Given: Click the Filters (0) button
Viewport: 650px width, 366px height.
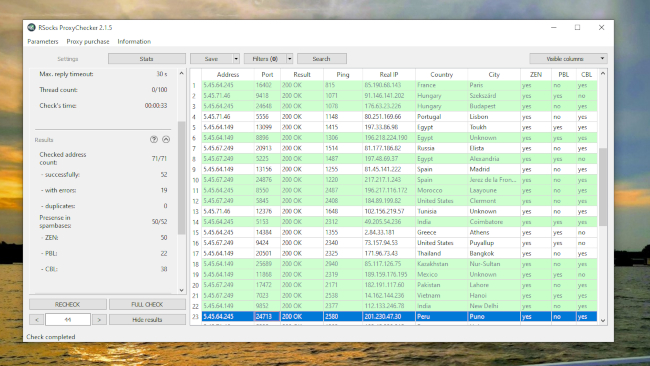Looking at the screenshot, I should click(265, 59).
